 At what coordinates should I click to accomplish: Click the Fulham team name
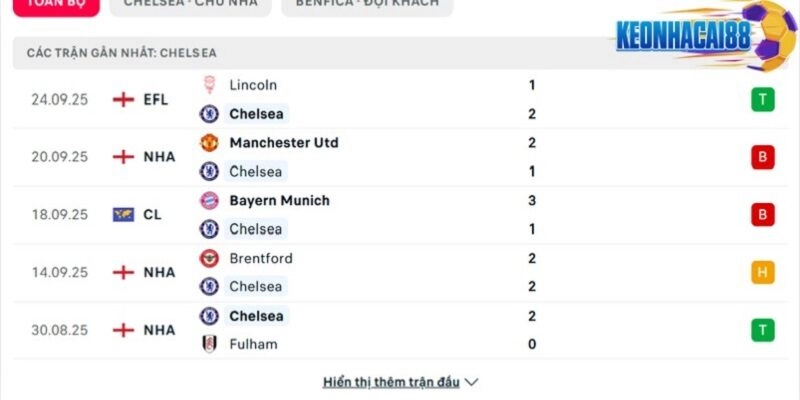pyautogui.click(x=253, y=344)
